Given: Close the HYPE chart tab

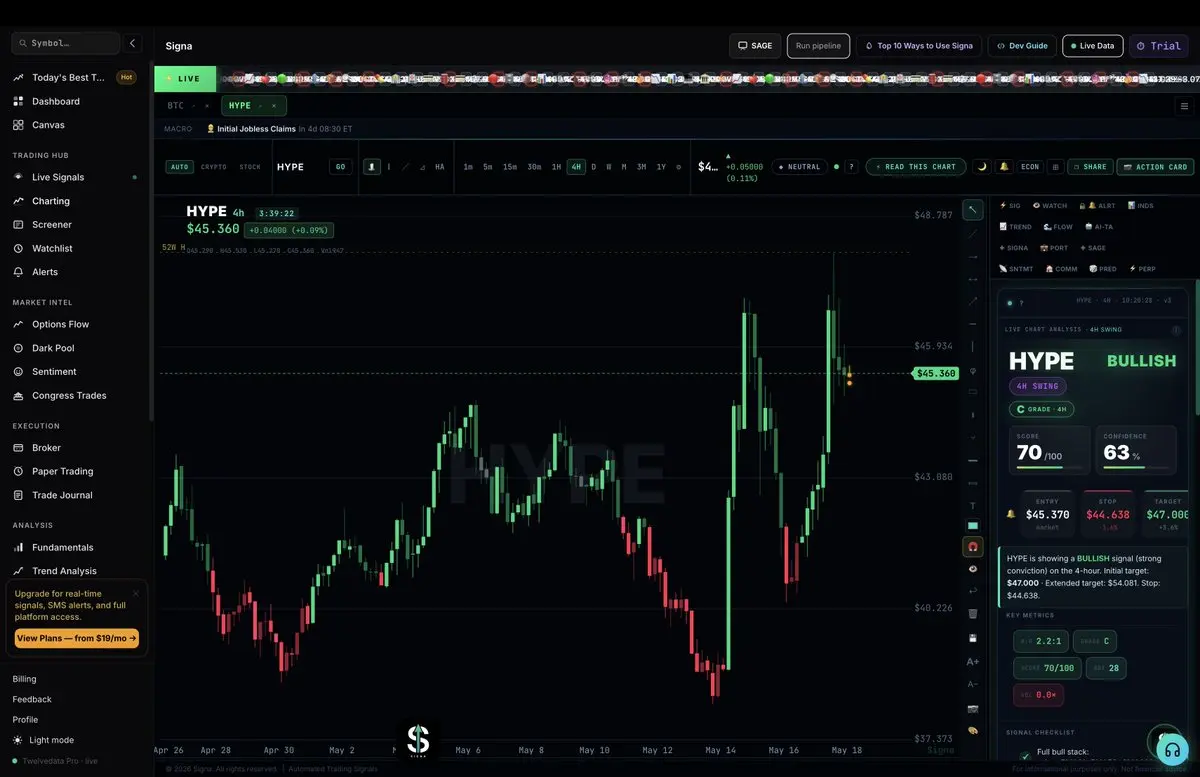Looking at the screenshot, I should [x=274, y=106].
